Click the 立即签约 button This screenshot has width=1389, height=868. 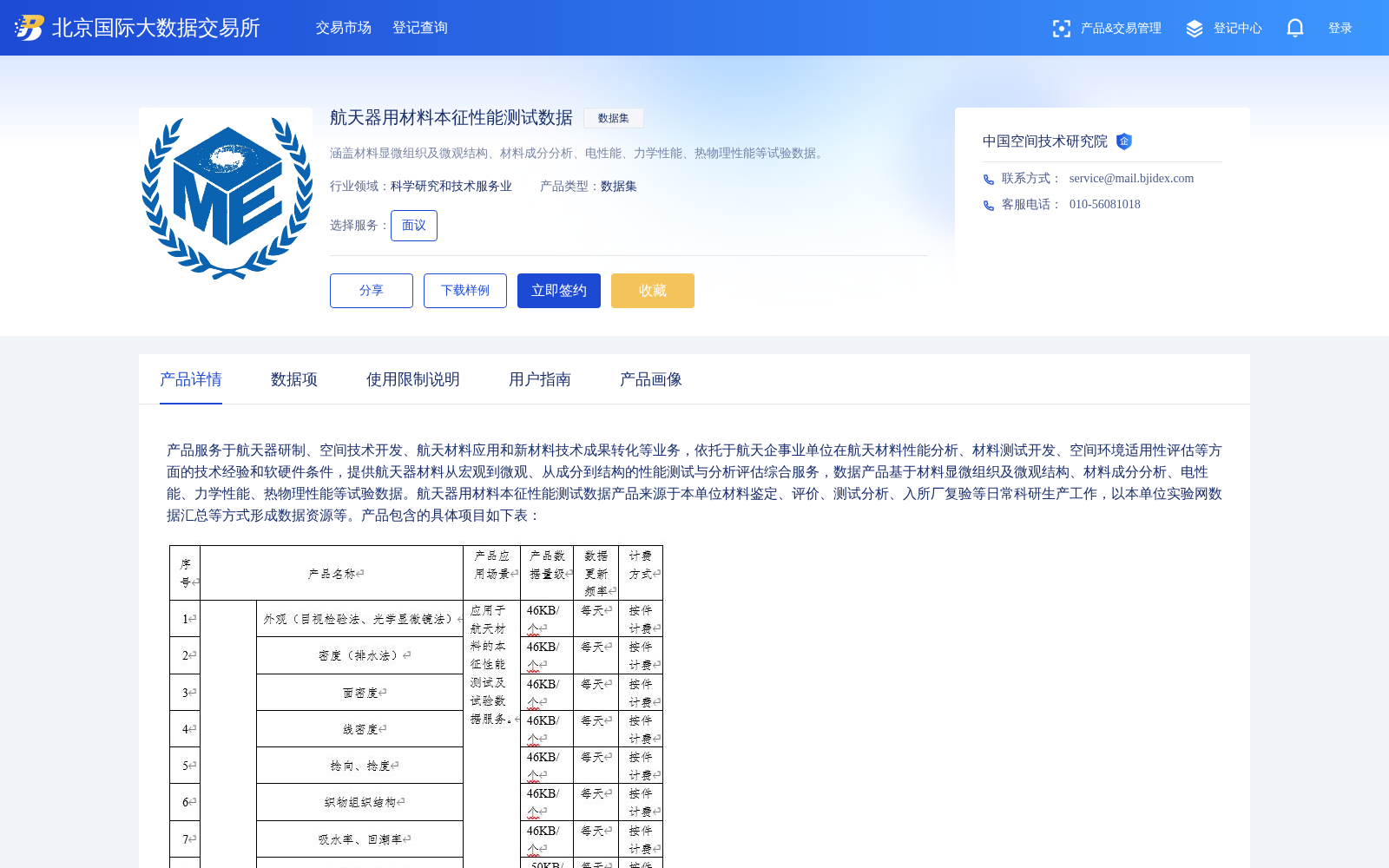tap(559, 291)
